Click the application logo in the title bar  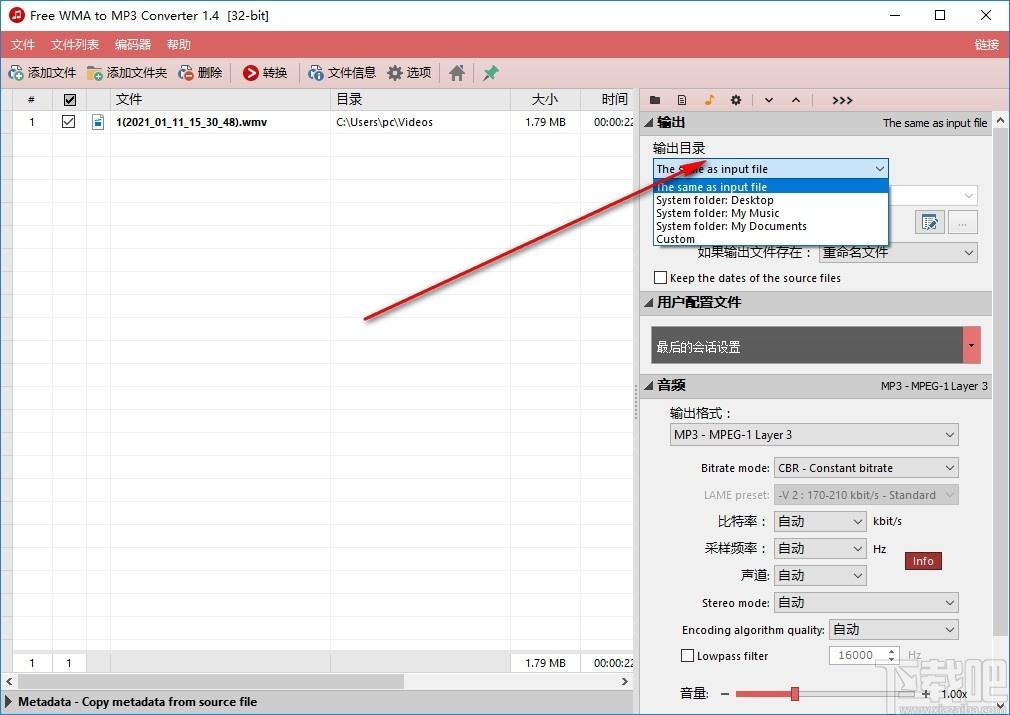point(17,15)
